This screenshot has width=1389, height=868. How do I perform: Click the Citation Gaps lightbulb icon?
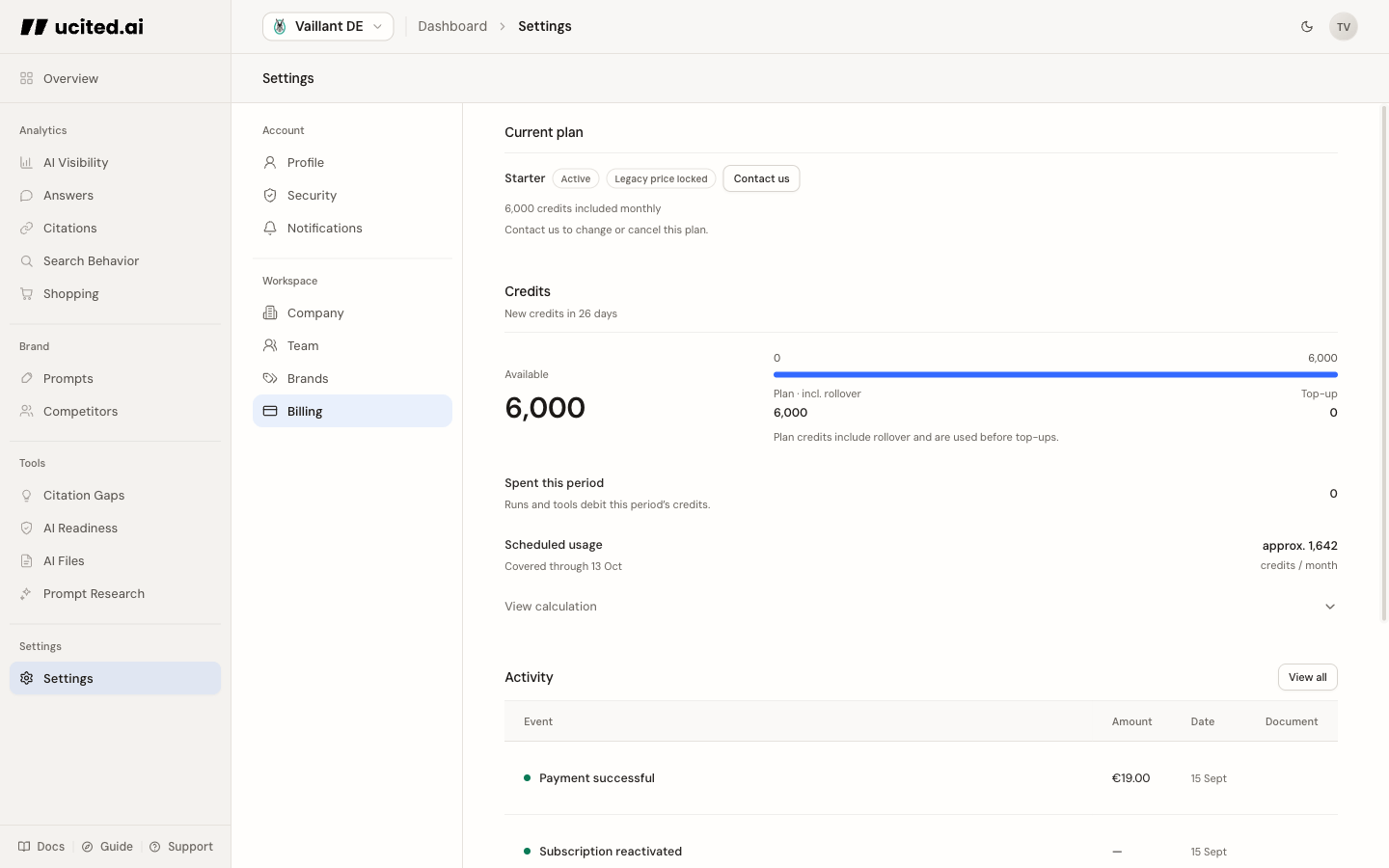click(x=26, y=495)
